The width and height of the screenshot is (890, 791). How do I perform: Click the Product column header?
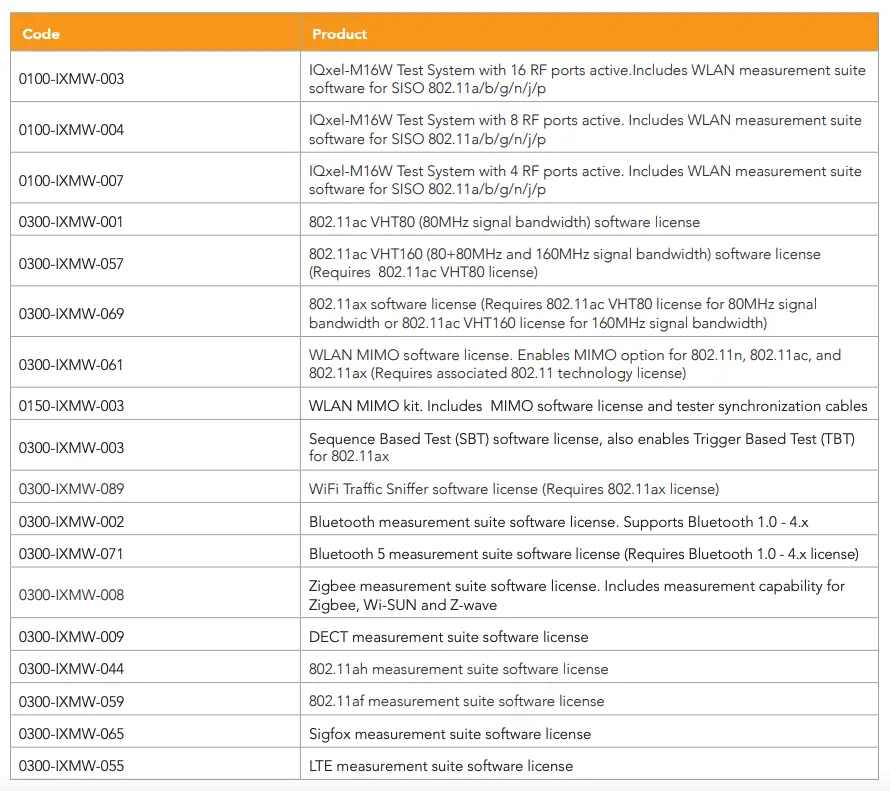(339, 34)
